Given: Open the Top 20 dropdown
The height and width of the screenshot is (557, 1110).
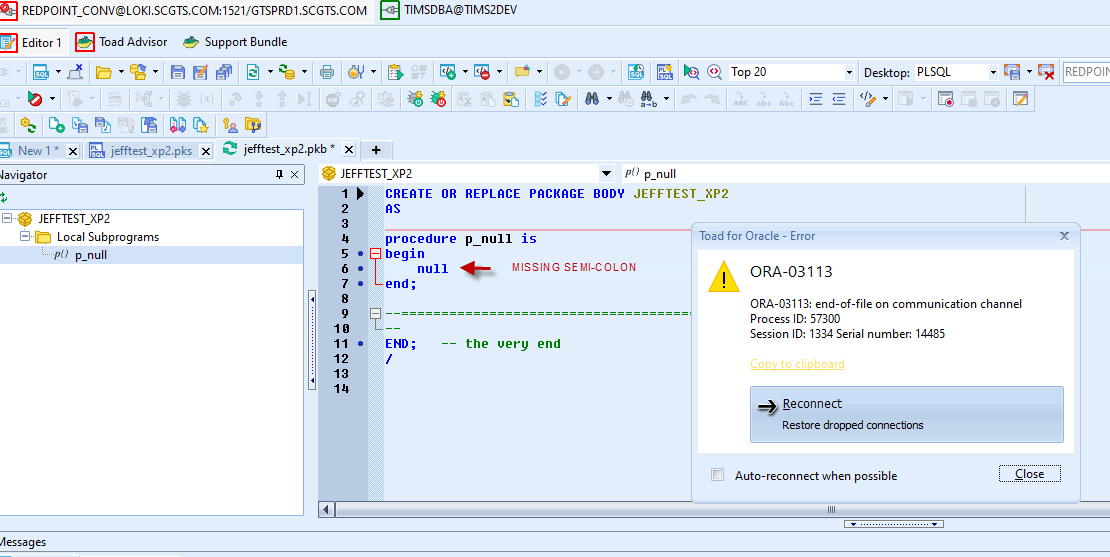Looking at the screenshot, I should tap(849, 72).
